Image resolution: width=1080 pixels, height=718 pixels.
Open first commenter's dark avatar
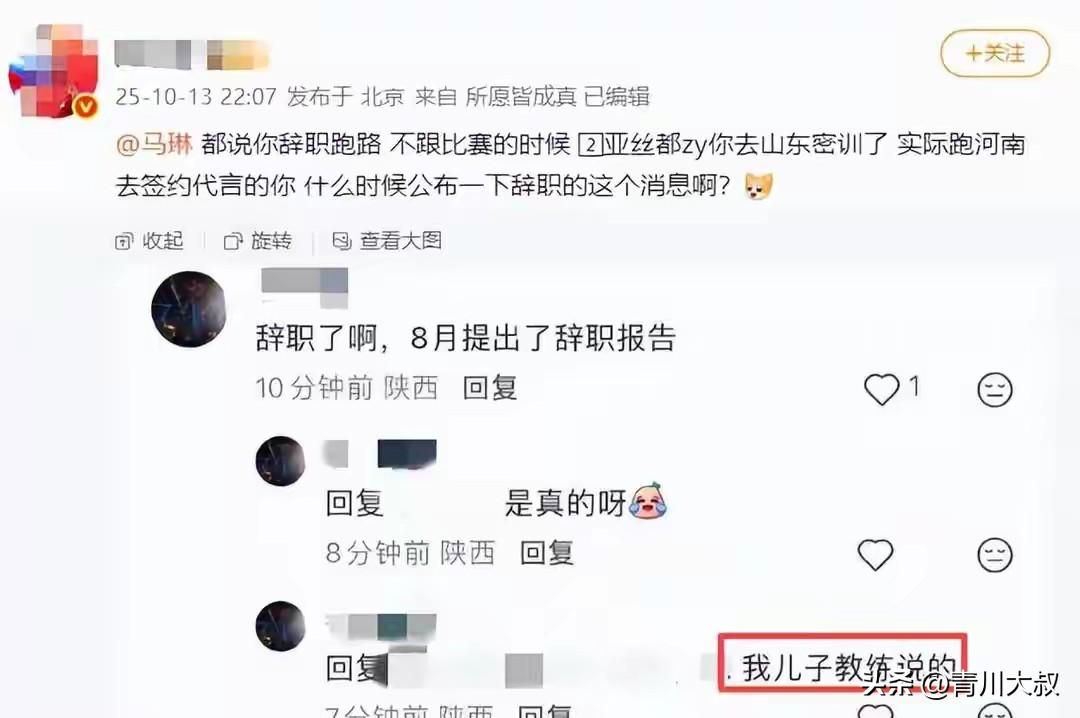click(189, 309)
